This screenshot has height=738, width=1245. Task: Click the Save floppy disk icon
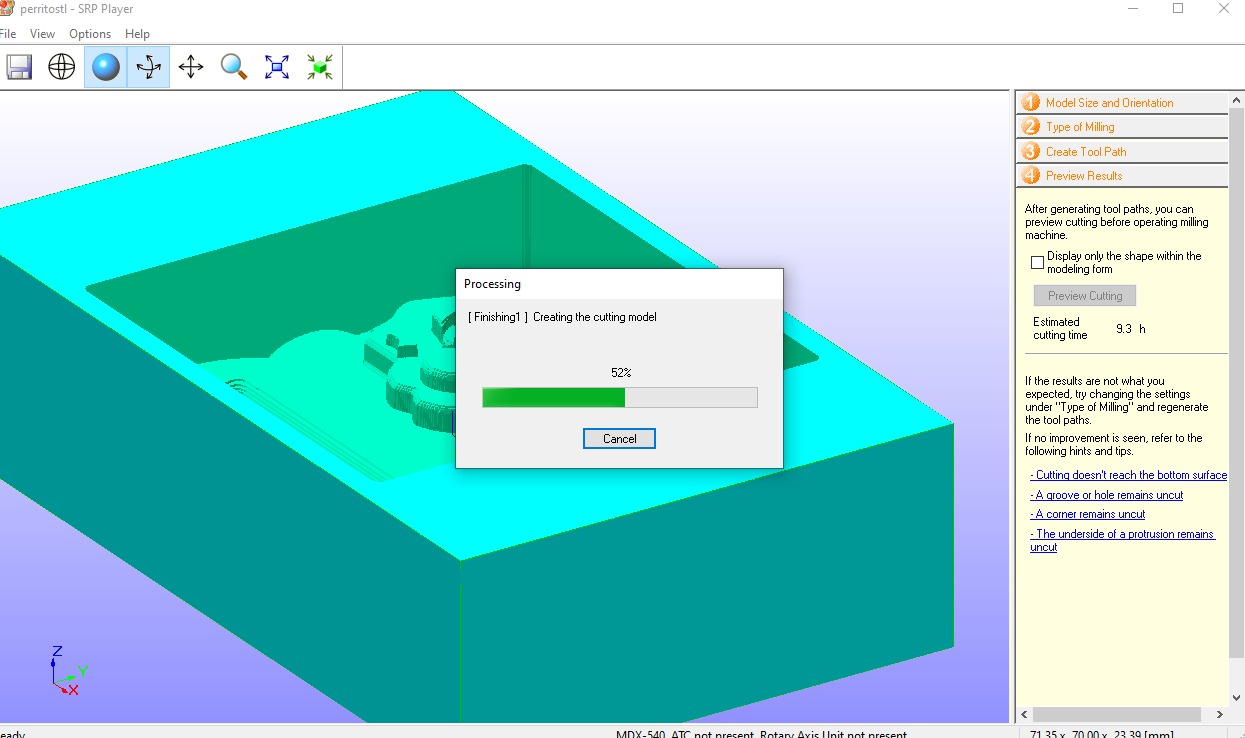tap(19, 67)
